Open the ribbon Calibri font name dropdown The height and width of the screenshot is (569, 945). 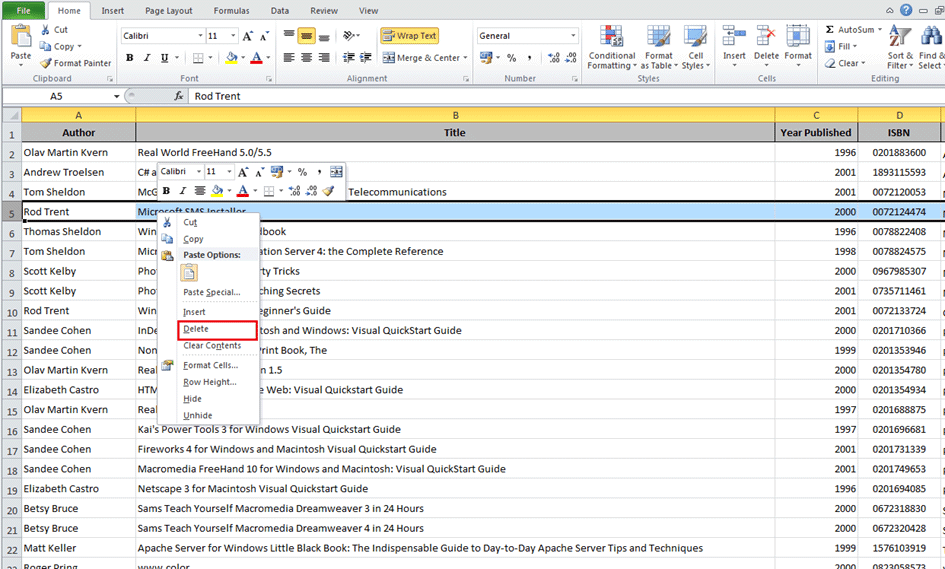point(200,36)
